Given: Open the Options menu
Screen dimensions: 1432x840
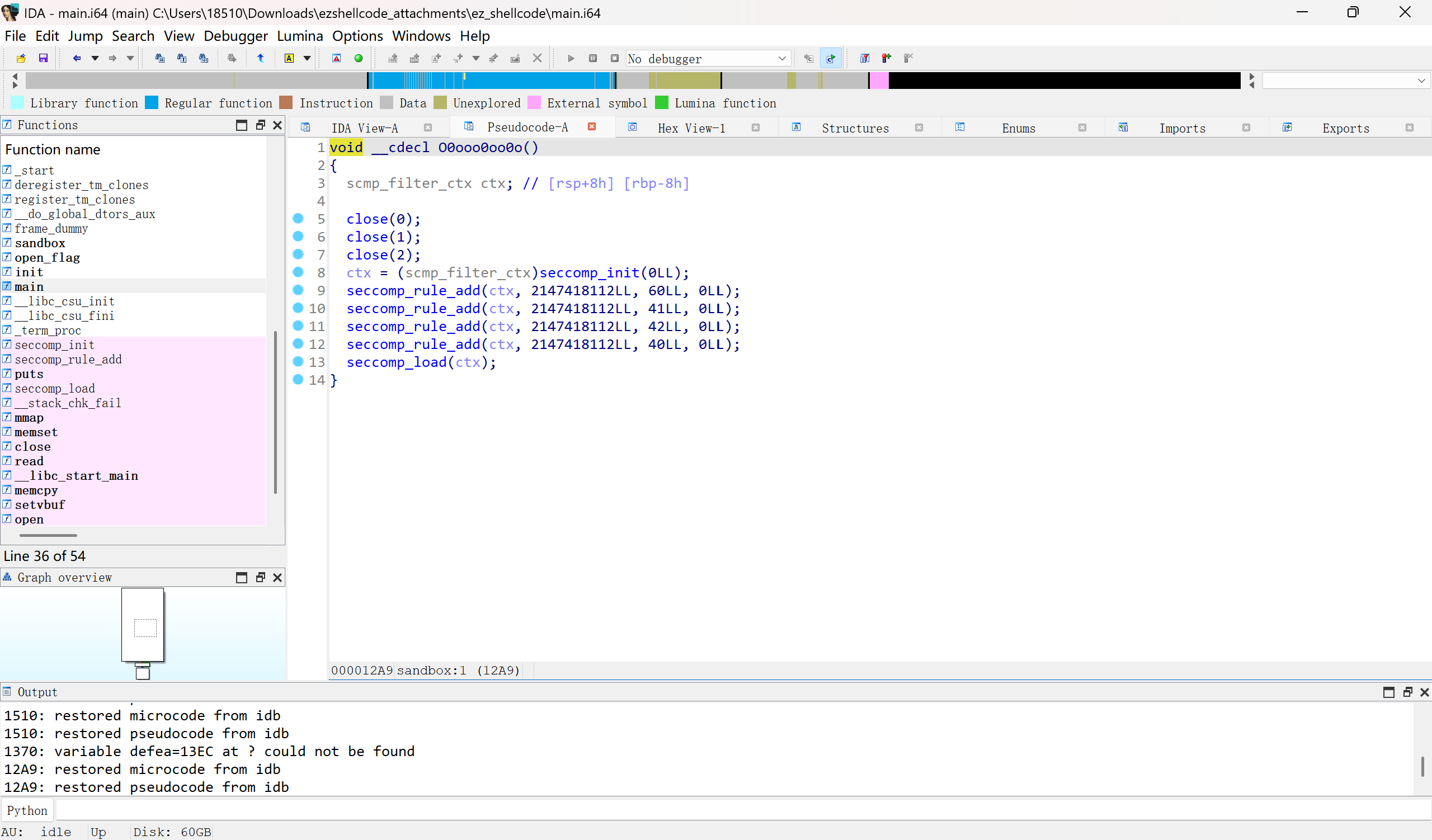Looking at the screenshot, I should [x=357, y=36].
